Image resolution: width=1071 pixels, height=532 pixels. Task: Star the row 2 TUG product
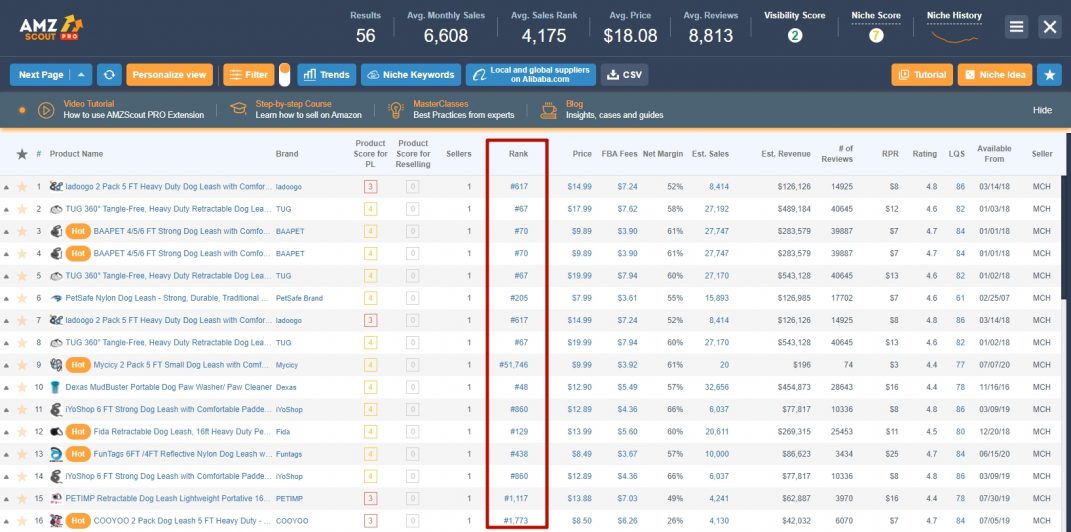point(22,209)
